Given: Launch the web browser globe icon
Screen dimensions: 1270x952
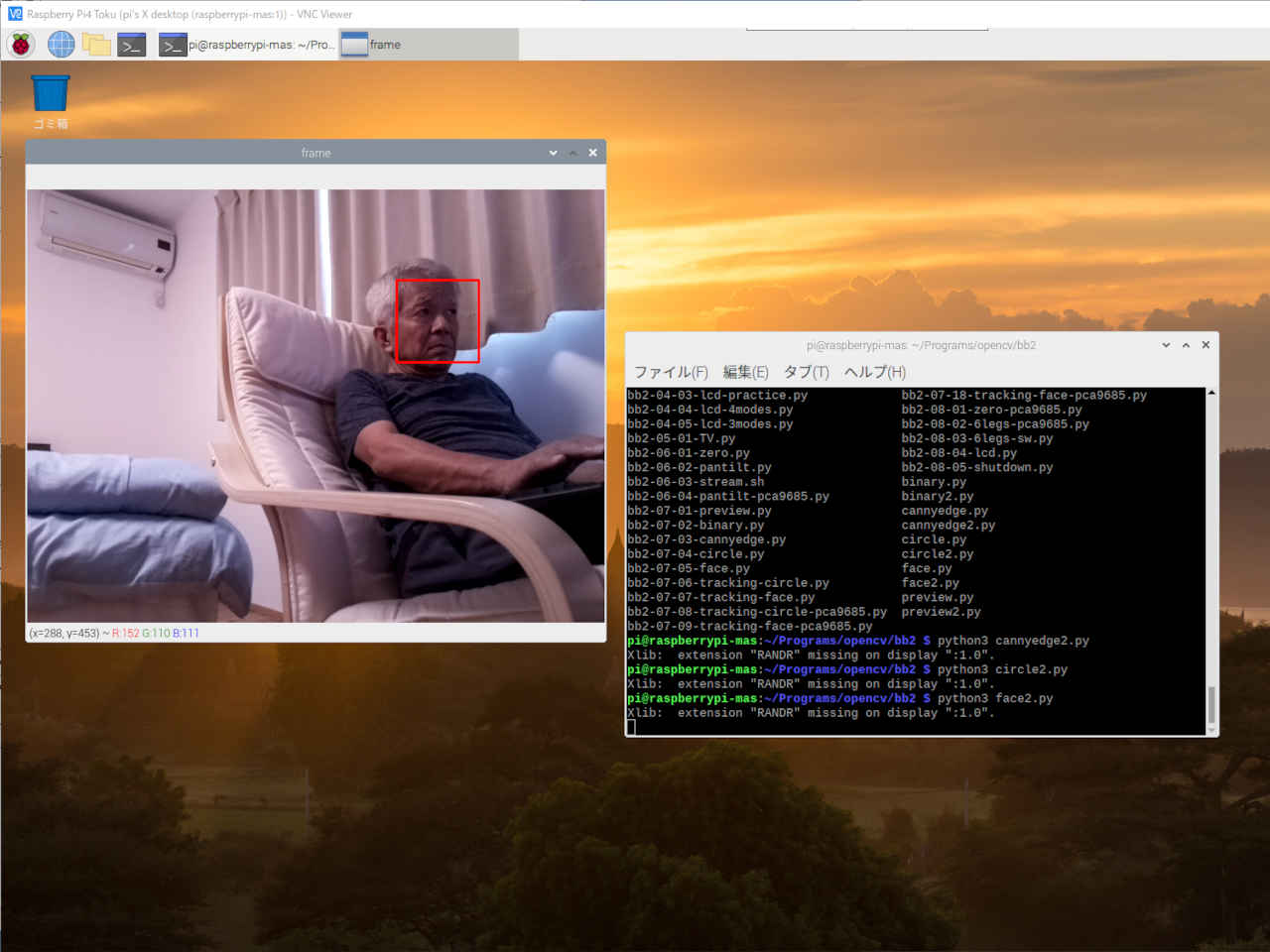Looking at the screenshot, I should pyautogui.click(x=61, y=45).
